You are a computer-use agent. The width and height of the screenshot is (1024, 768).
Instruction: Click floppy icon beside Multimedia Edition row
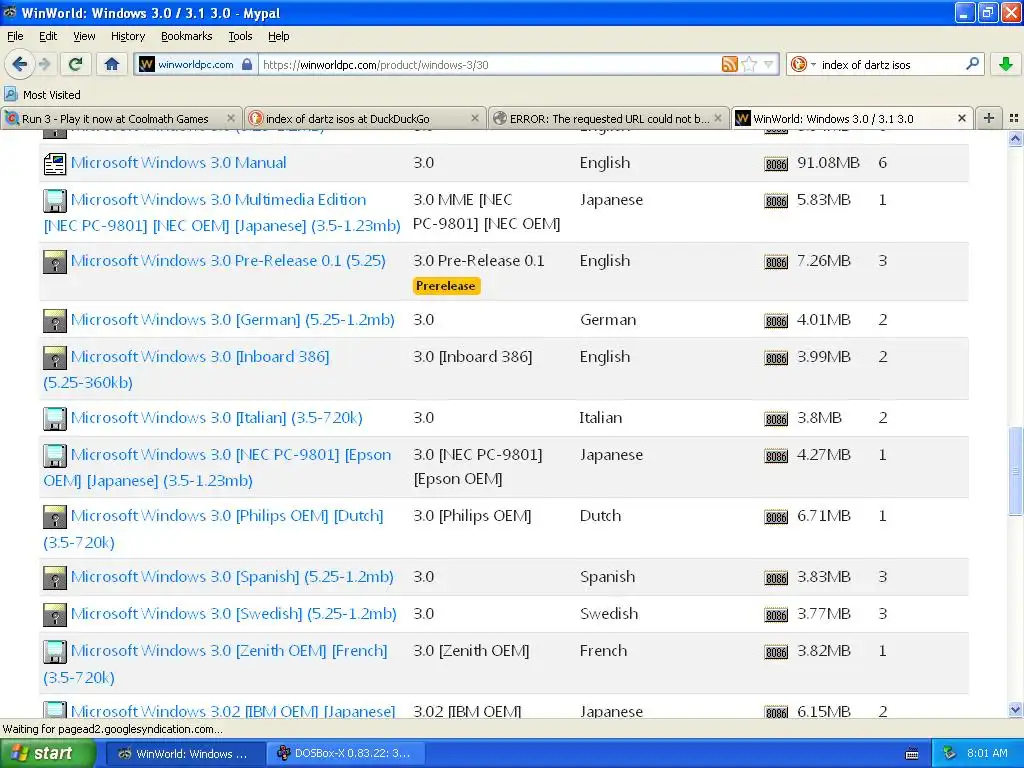(55, 200)
